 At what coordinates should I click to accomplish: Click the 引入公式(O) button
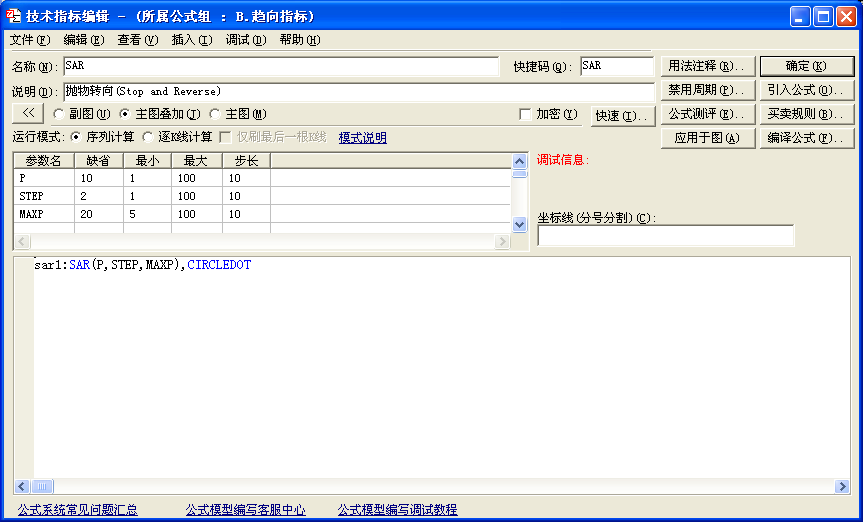tap(807, 90)
